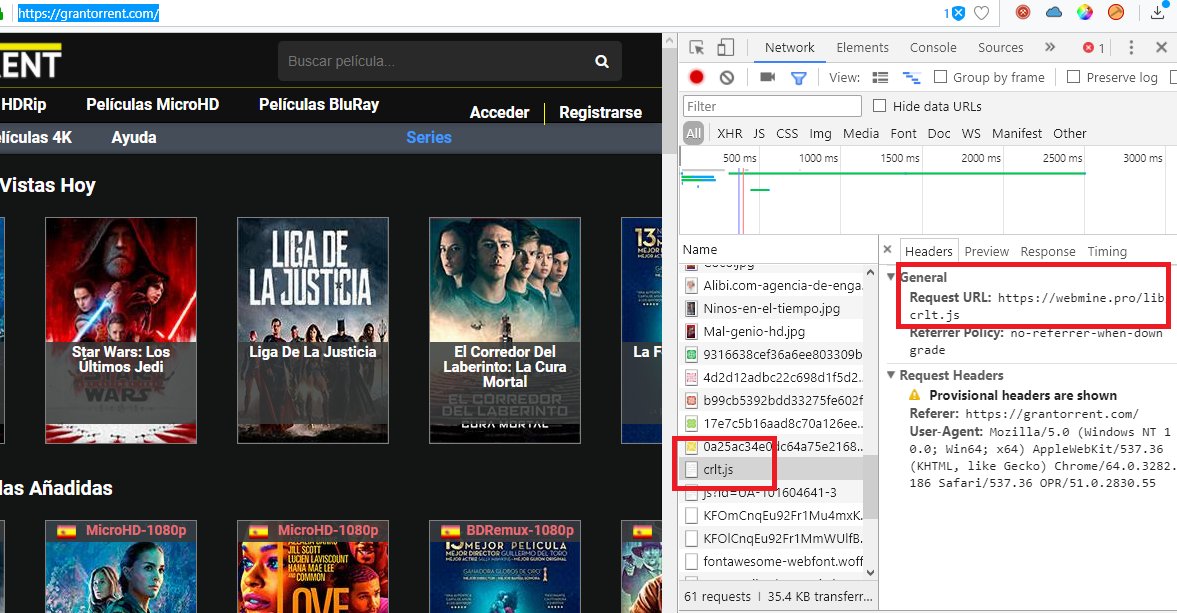The image size is (1177, 613).
Task: Show more DevTools tabs chevron
Action: click(1049, 47)
